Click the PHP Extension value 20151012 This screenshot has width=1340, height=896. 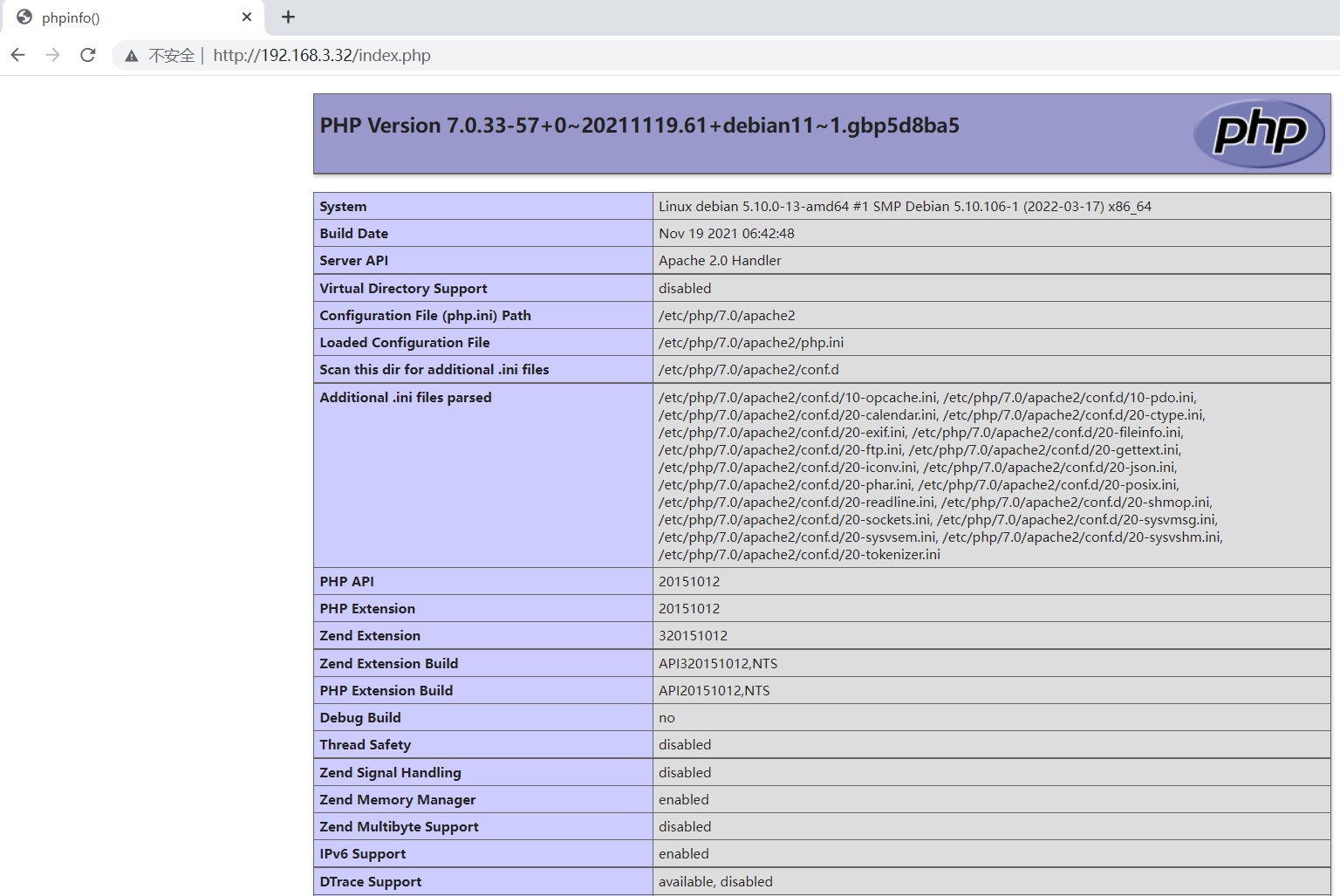tap(689, 609)
